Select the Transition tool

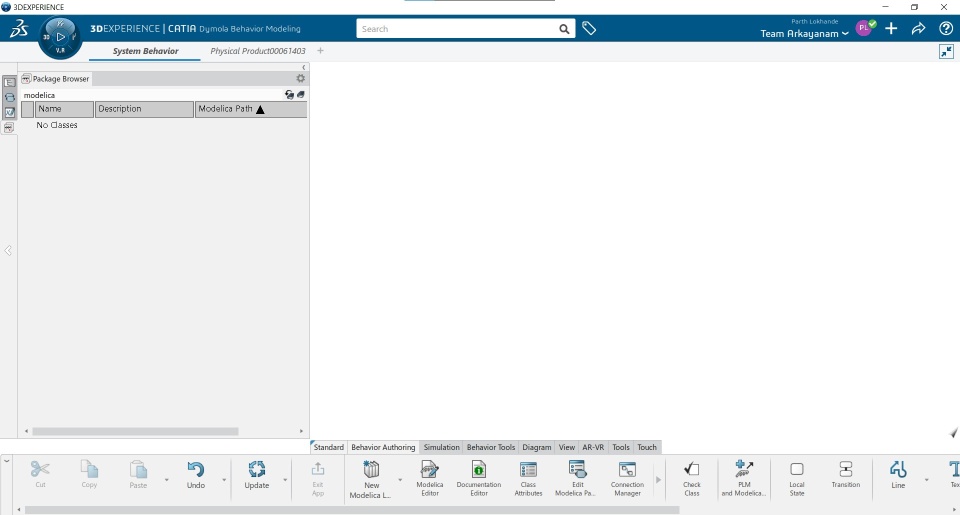(x=846, y=475)
